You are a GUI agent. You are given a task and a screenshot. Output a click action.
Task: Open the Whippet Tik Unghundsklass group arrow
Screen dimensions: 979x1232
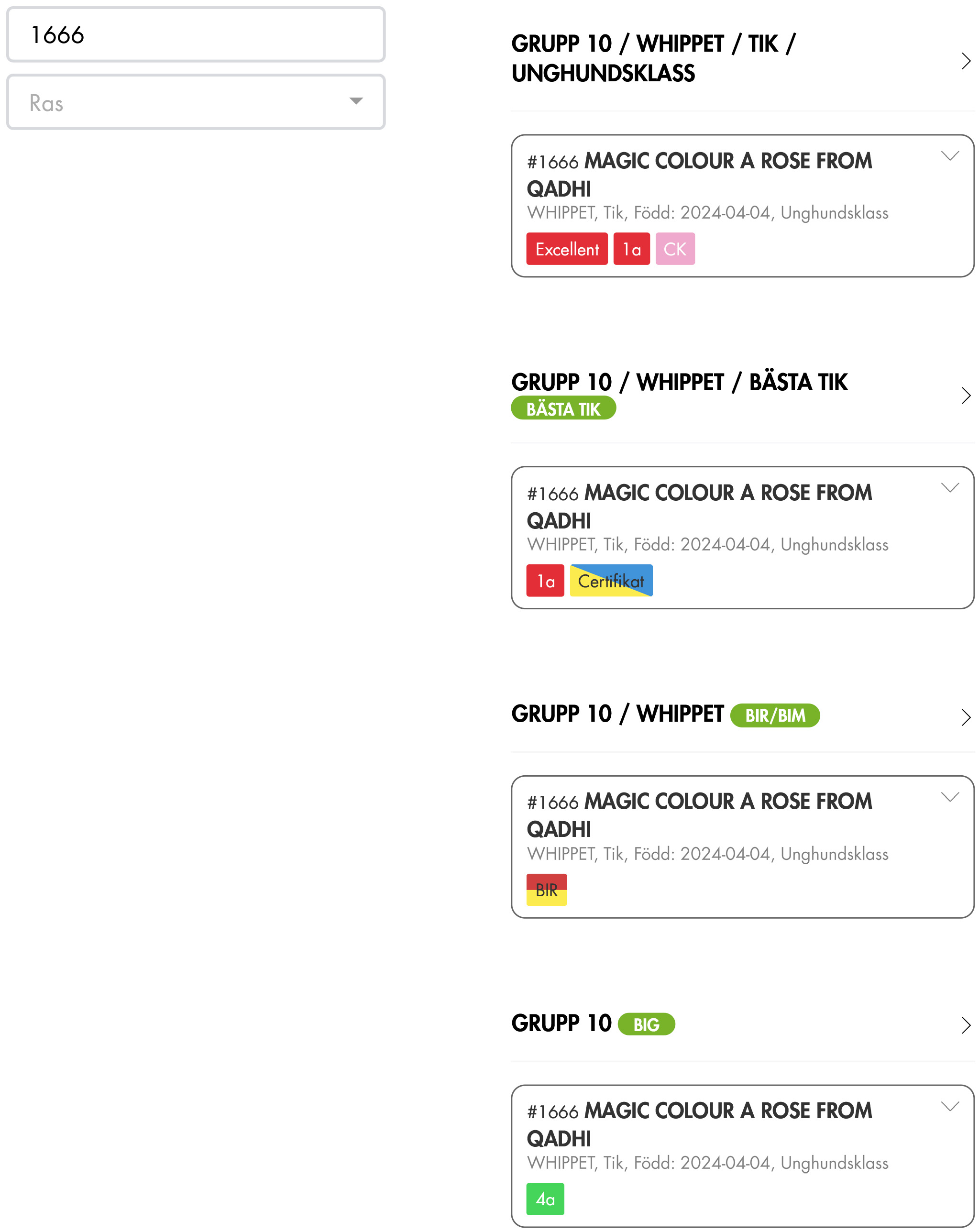point(965,61)
